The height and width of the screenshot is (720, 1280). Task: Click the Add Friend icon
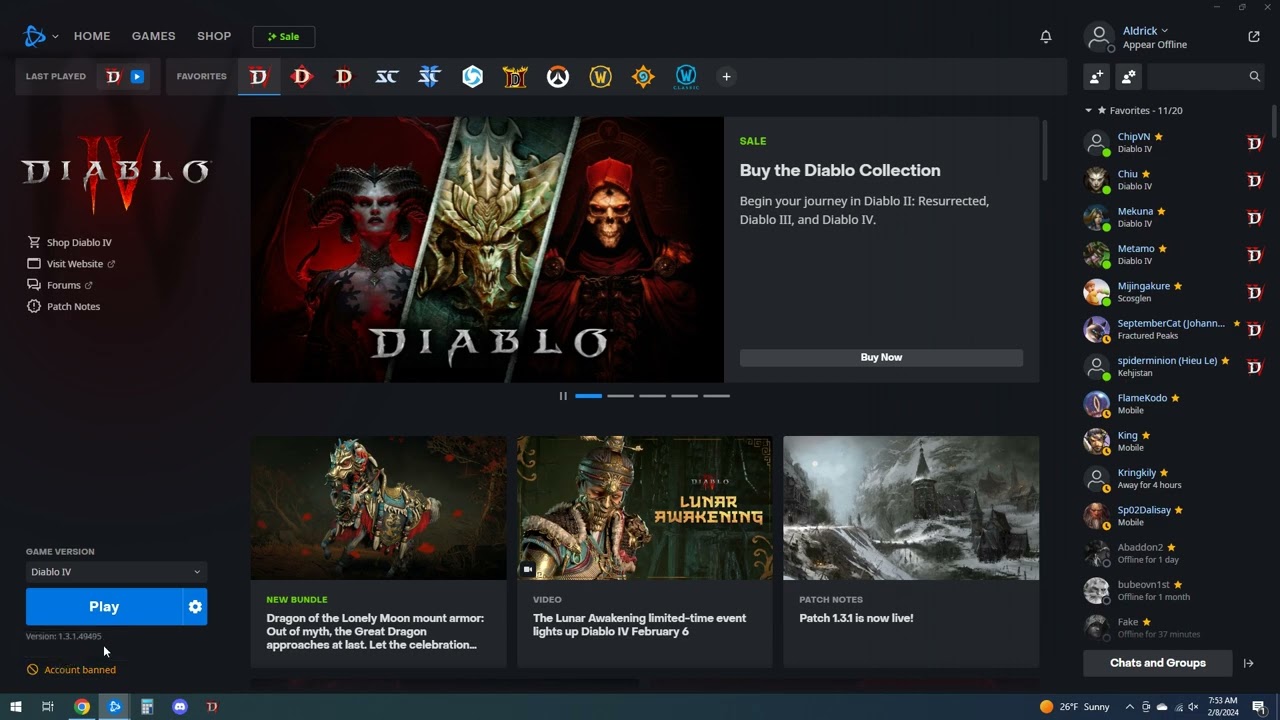[1097, 76]
